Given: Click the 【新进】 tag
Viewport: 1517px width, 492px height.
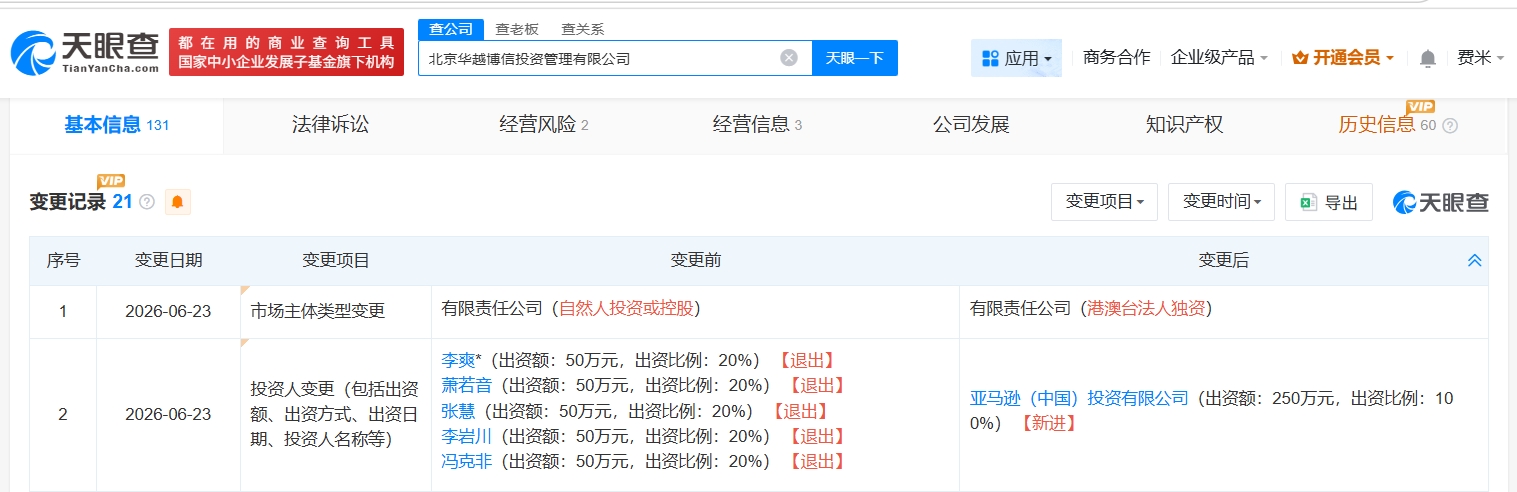Looking at the screenshot, I should tap(1048, 423).
